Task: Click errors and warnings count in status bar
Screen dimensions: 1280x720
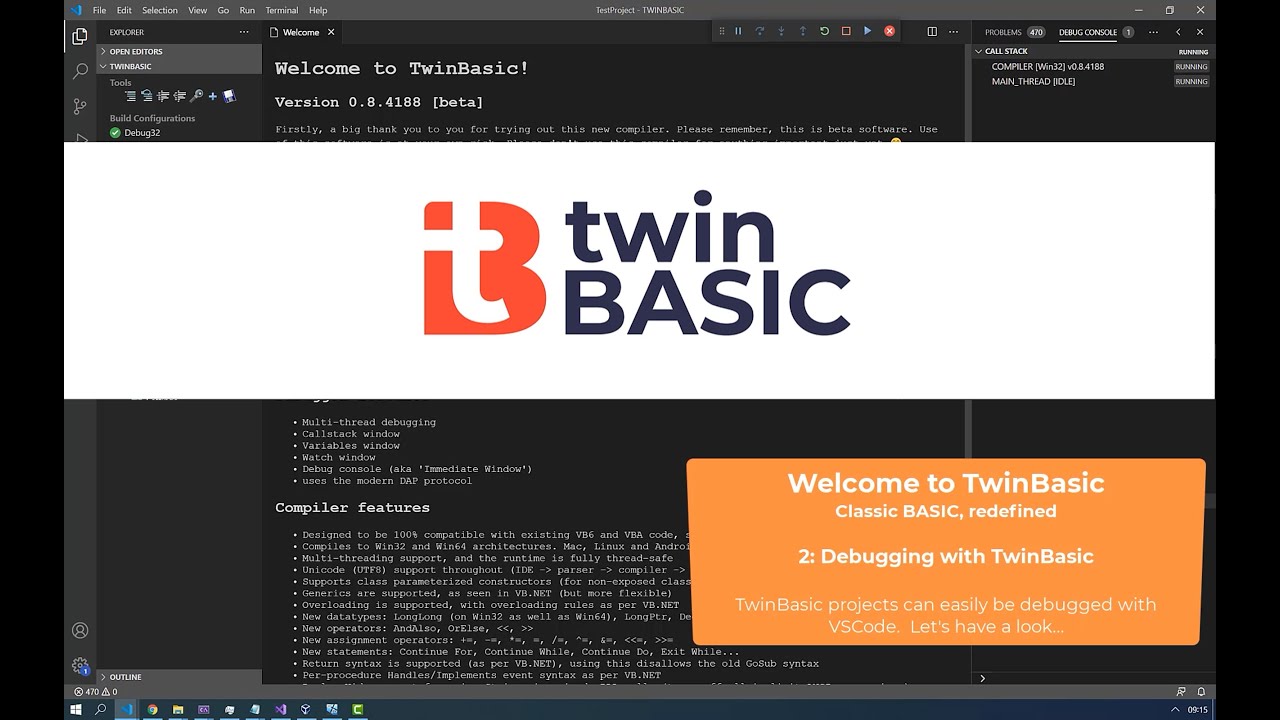Action: point(95,691)
